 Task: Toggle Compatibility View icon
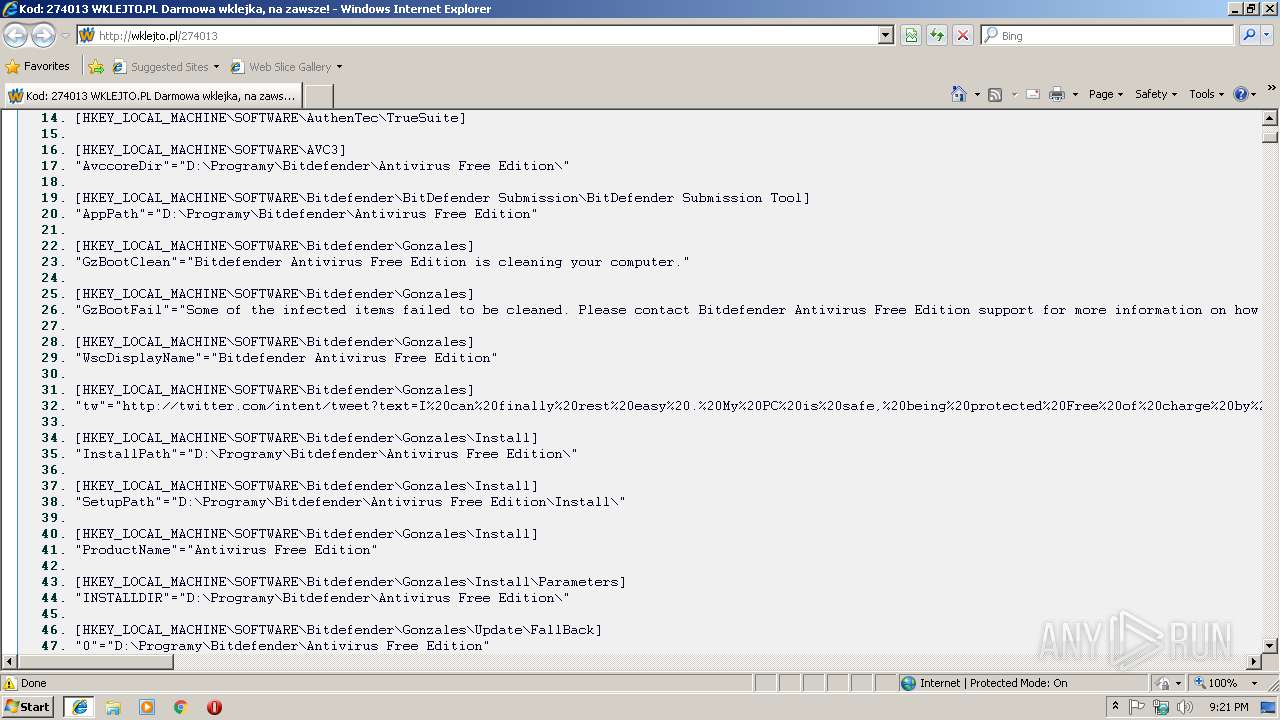[911, 35]
